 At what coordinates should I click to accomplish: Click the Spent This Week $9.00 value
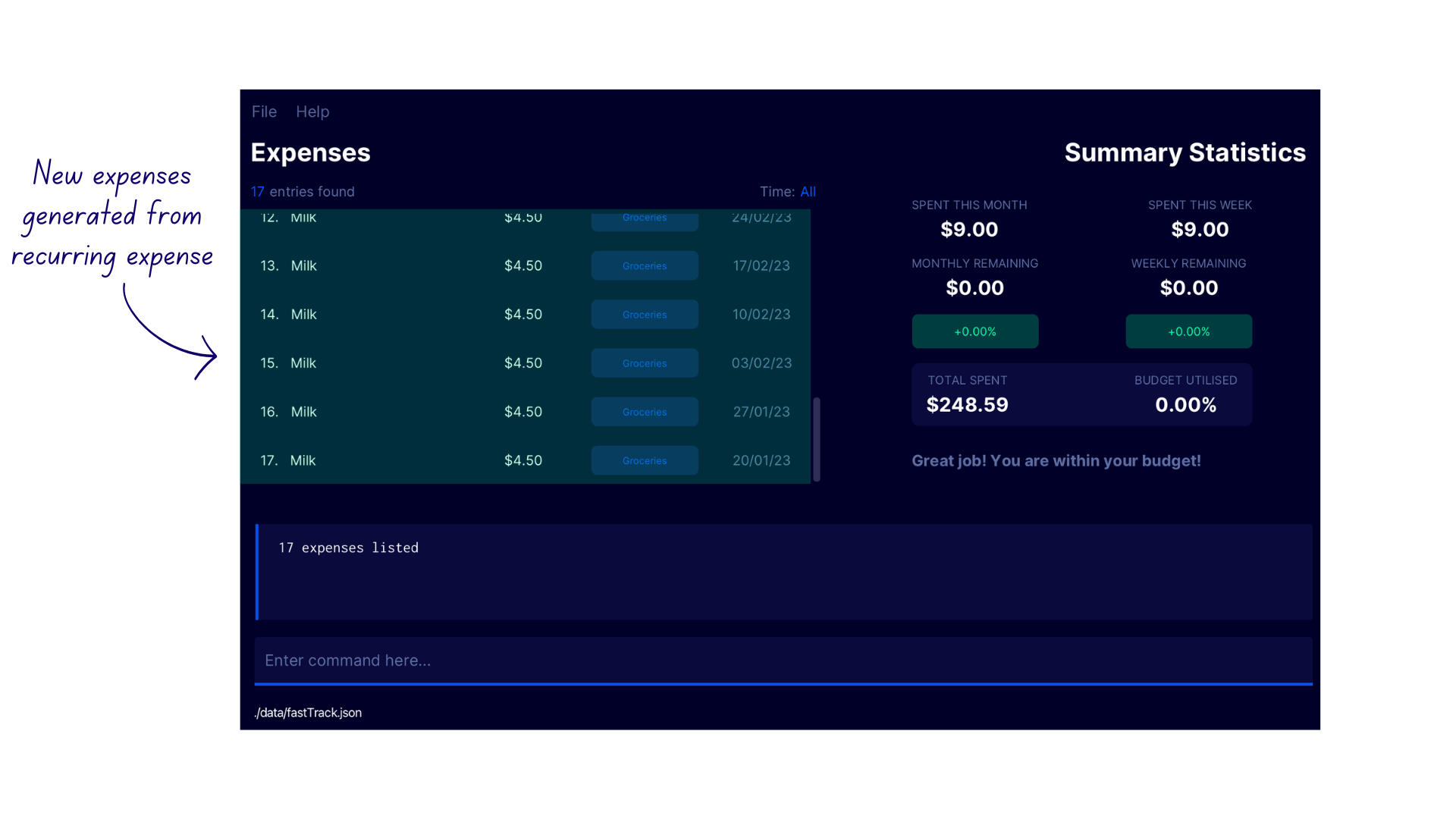pos(1200,229)
